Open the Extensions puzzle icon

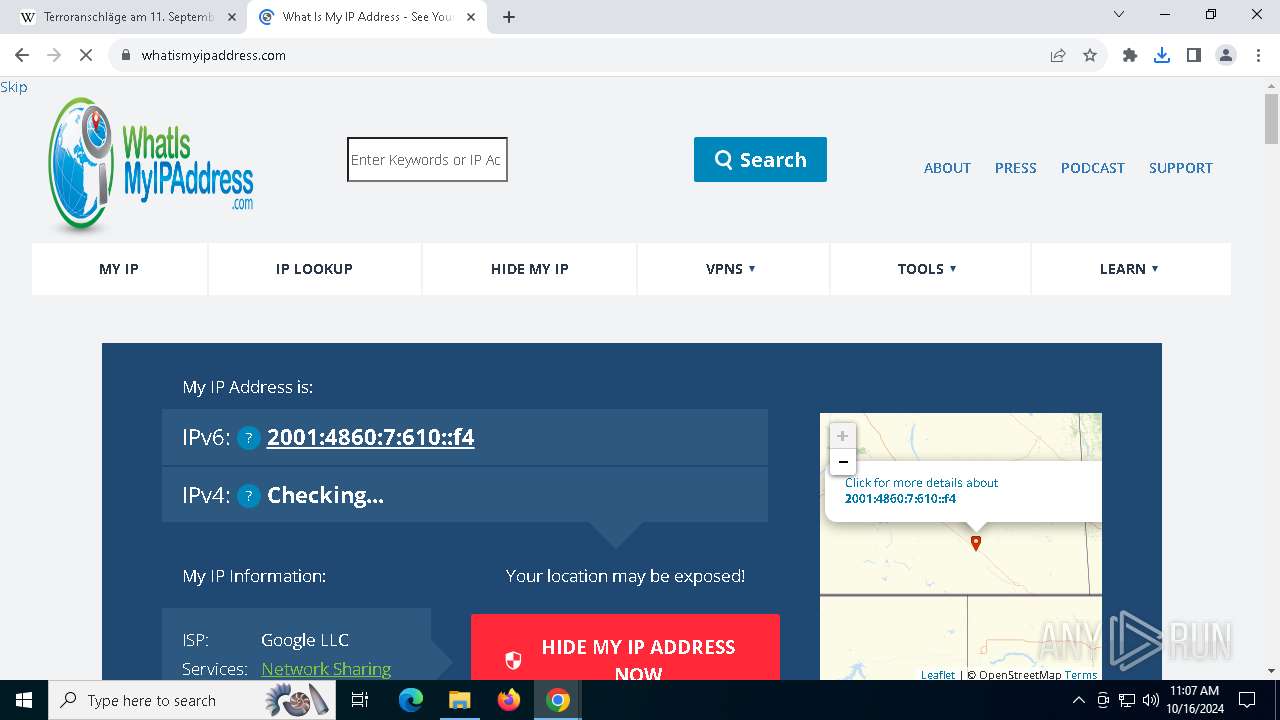click(x=1130, y=55)
